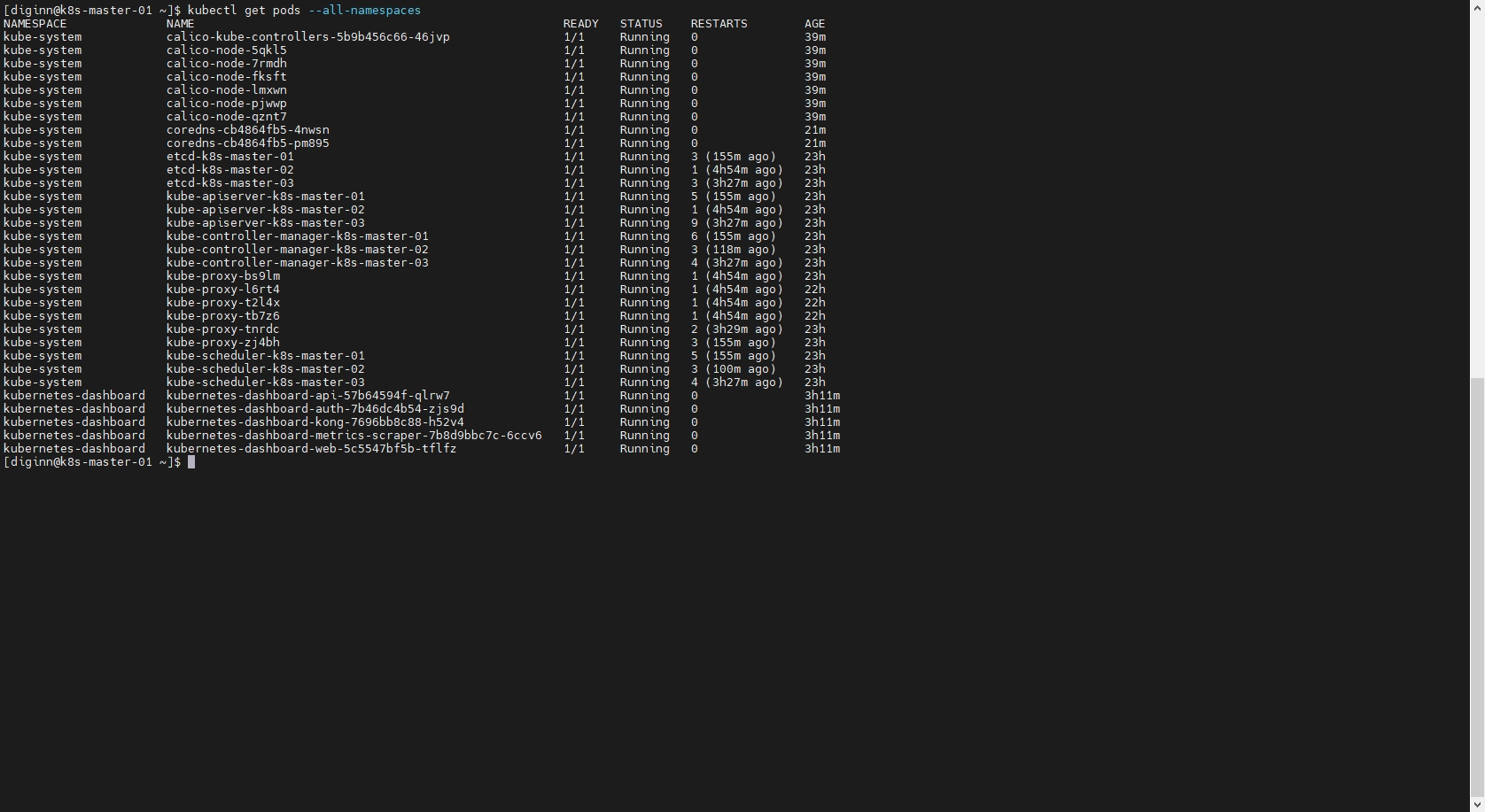Click pod name calico-kube-controllers-5b9b456c66-46jvp

(x=307, y=37)
